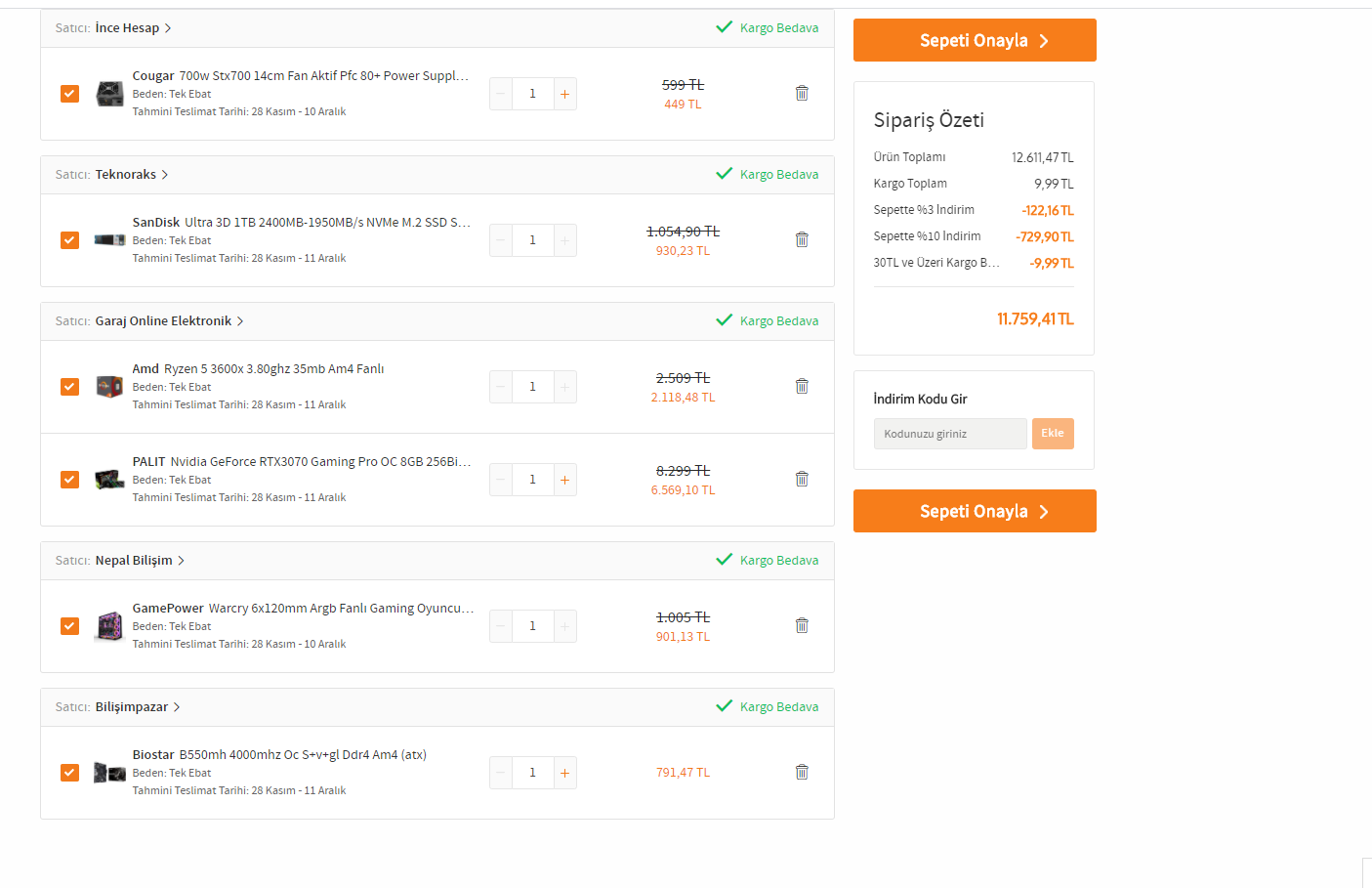Click trash icon for Amd Ryzen 5 3600x
This screenshot has height=888, width=1372.
[x=802, y=386]
